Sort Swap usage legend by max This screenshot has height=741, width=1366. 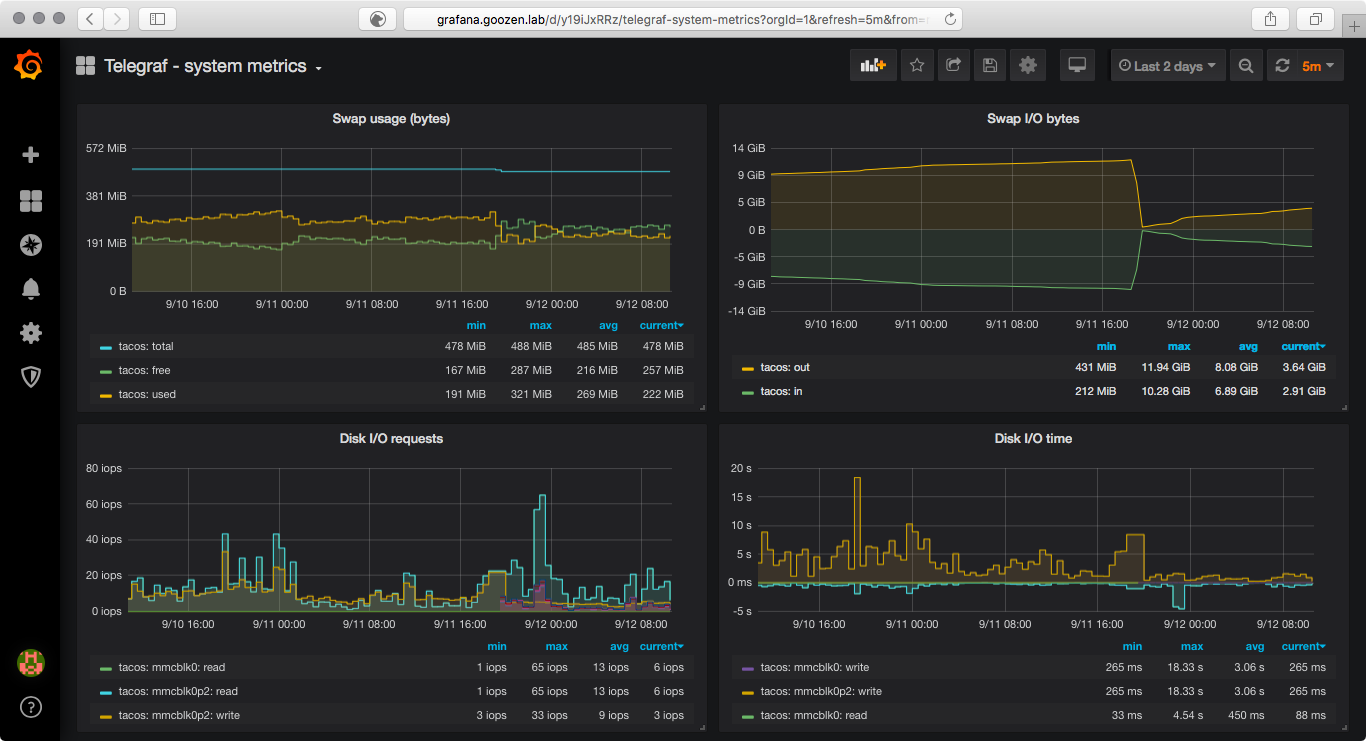[x=541, y=325]
